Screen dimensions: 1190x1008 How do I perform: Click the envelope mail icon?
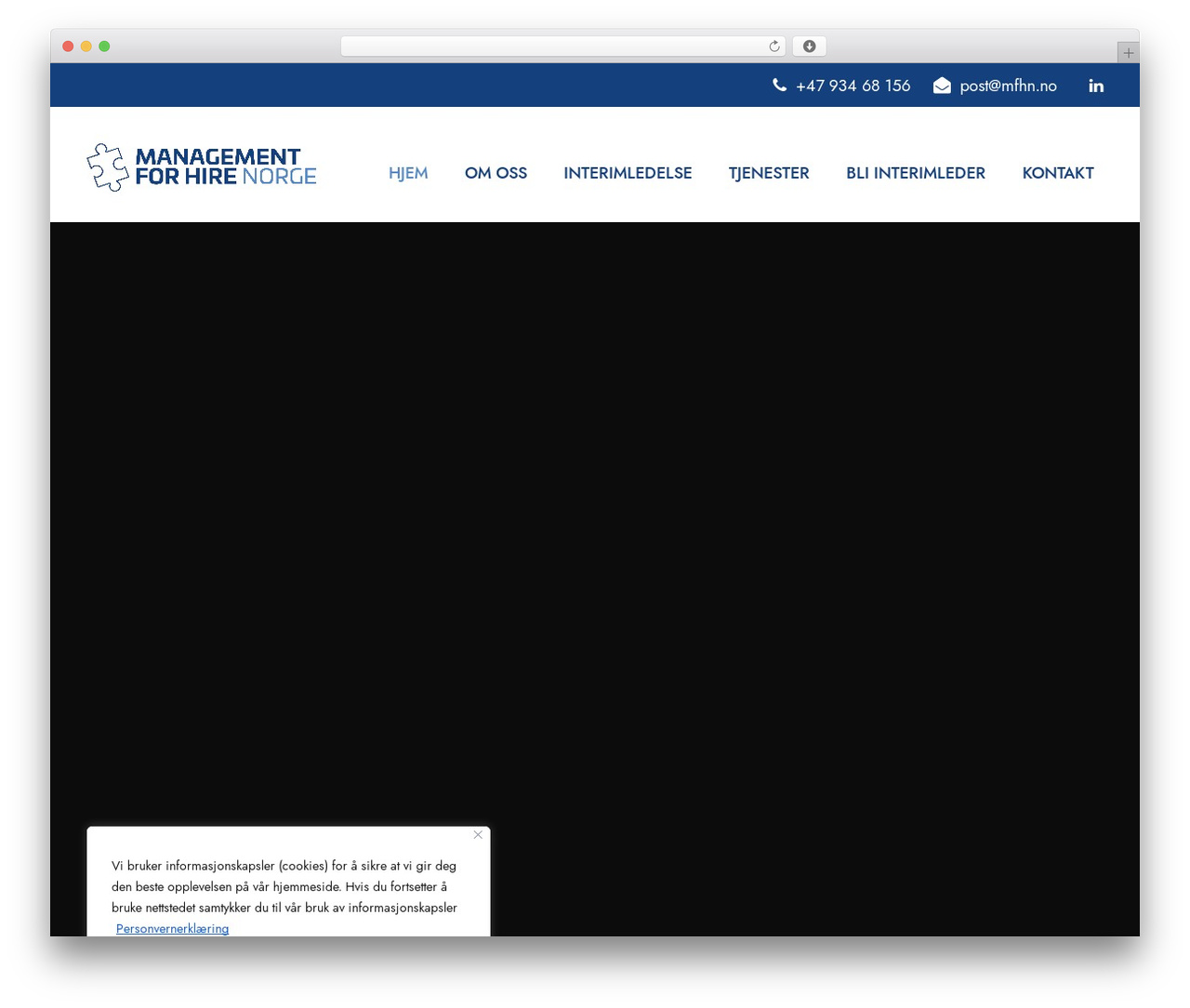click(x=942, y=86)
